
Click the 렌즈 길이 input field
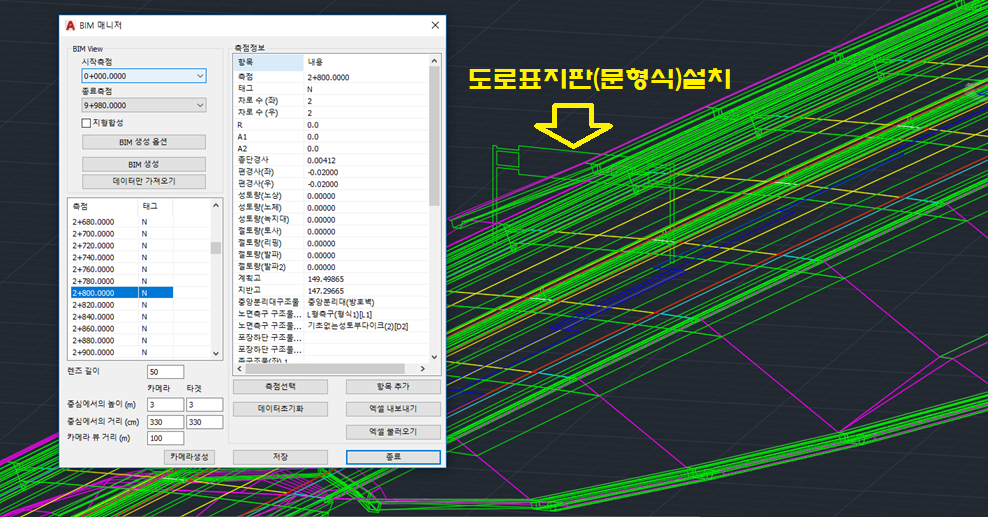pyautogui.click(x=165, y=372)
